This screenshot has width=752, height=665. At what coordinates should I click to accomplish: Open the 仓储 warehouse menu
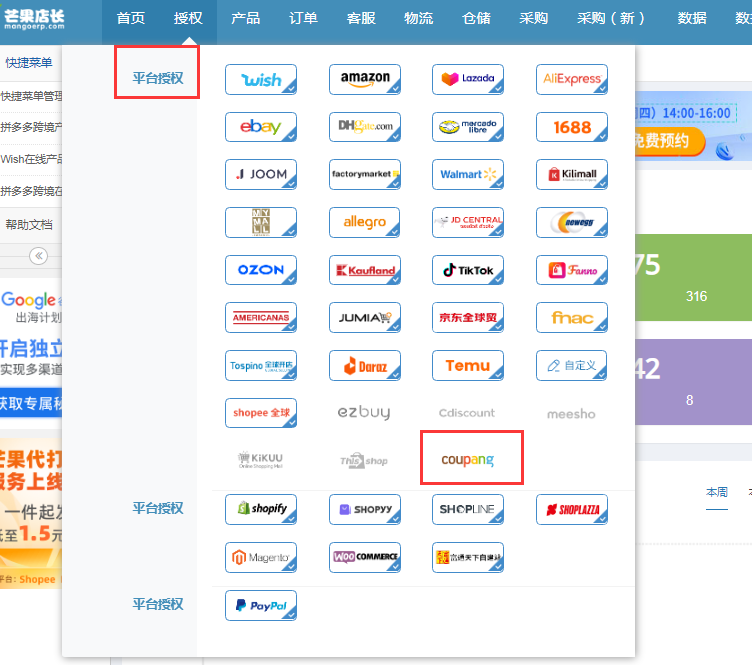[x=476, y=18]
